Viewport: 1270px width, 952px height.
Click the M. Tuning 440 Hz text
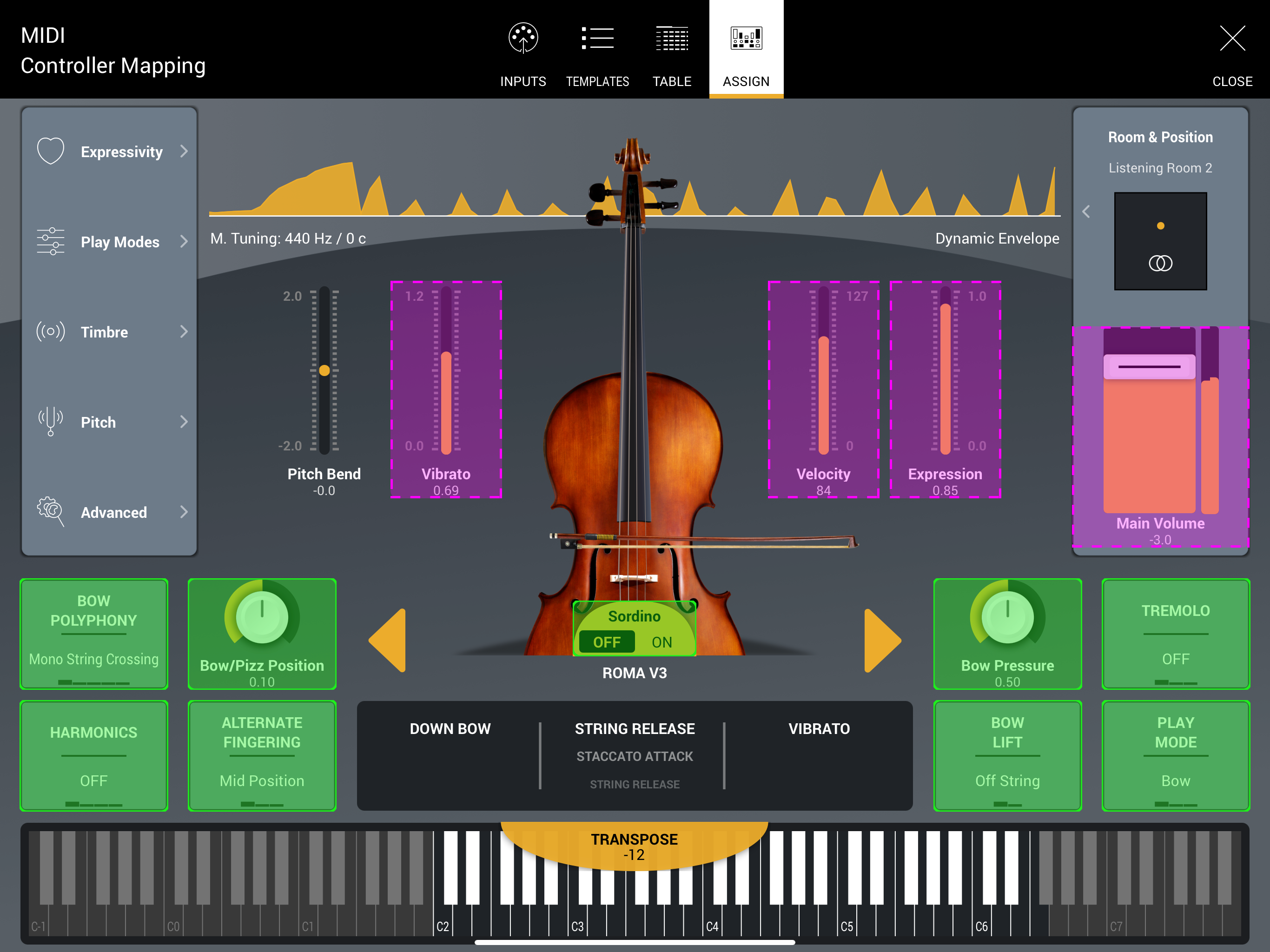click(x=288, y=238)
